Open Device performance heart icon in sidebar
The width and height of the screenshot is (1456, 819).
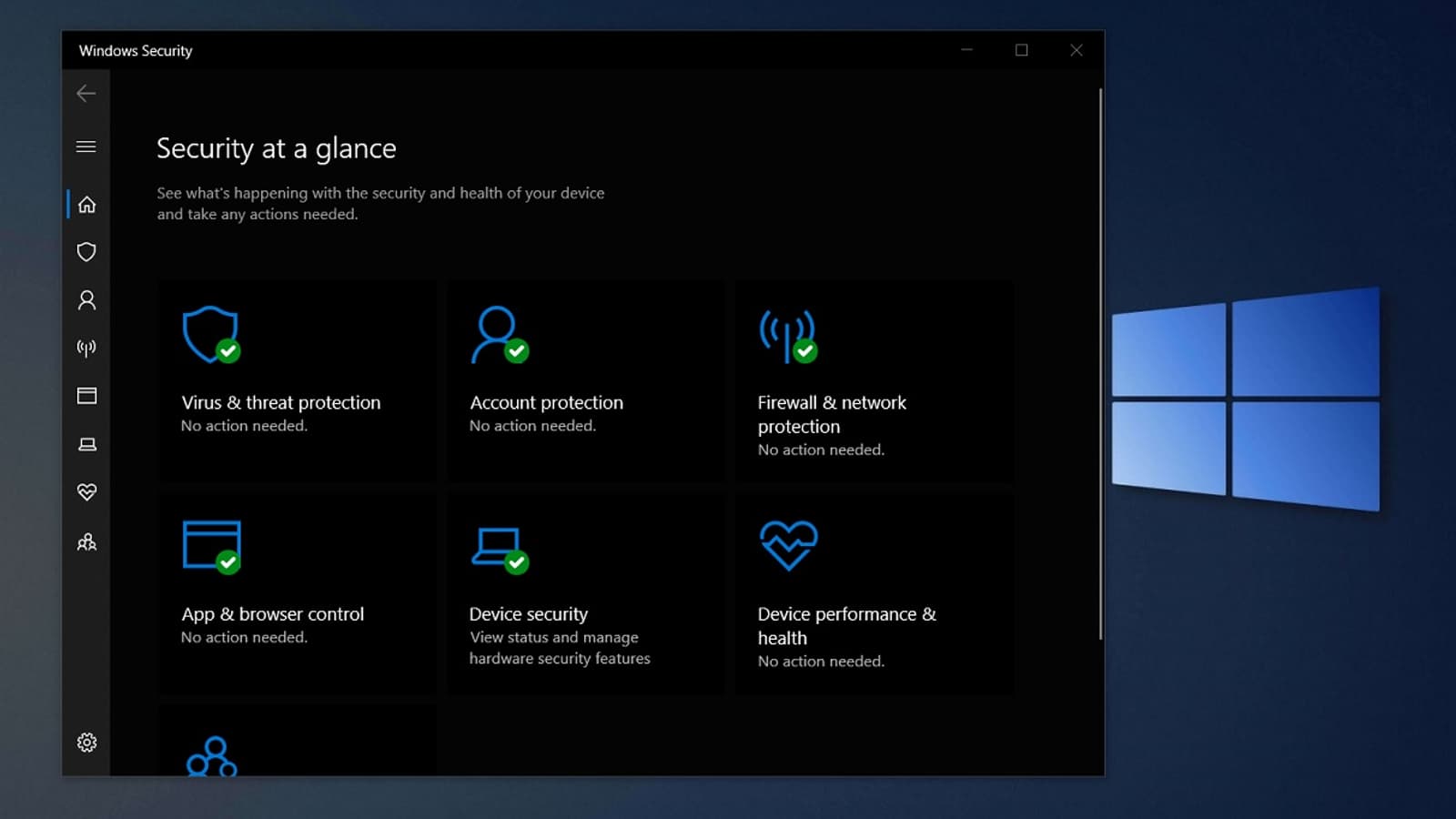coord(86,492)
